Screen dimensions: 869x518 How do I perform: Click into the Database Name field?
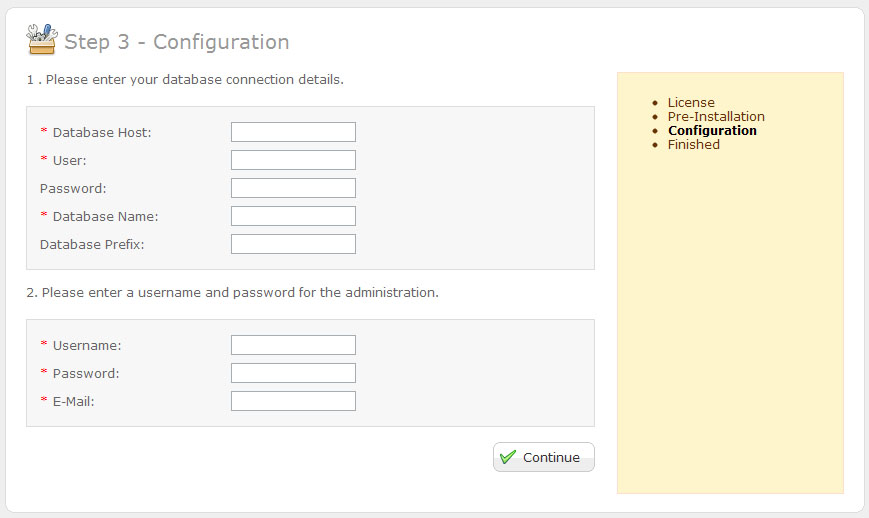click(x=293, y=216)
